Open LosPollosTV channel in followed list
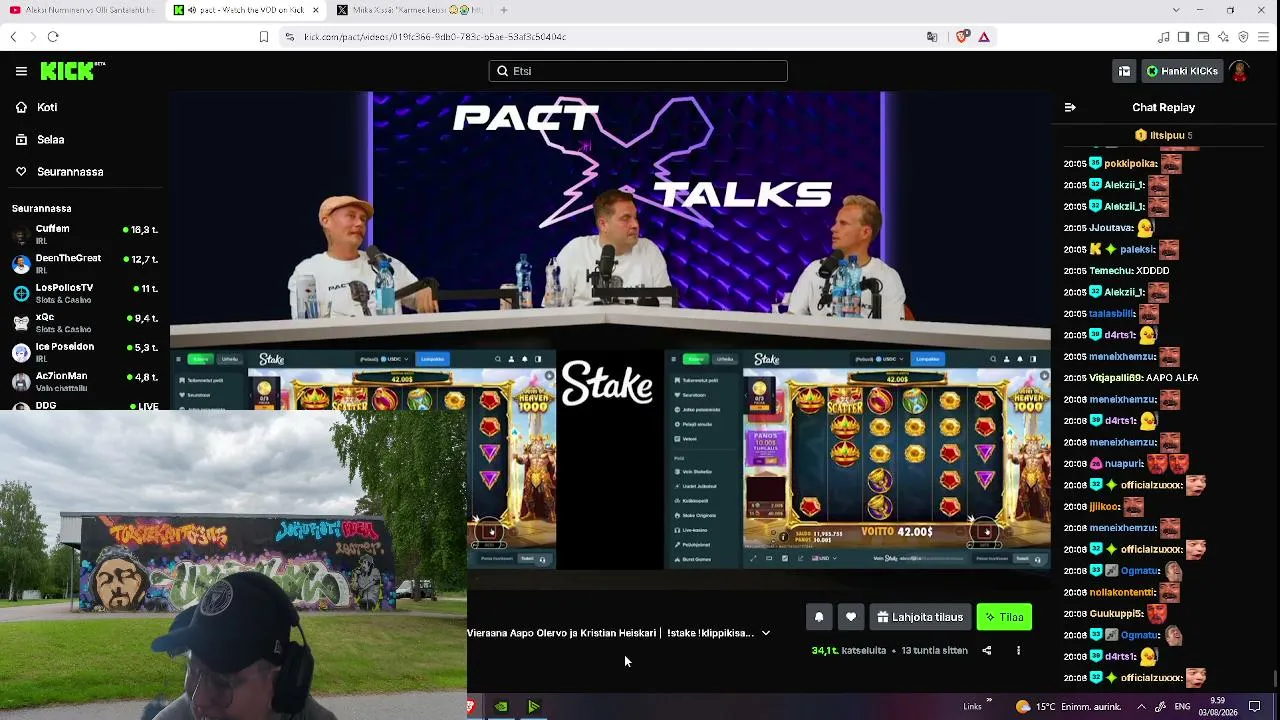1280x720 pixels. 85,293
